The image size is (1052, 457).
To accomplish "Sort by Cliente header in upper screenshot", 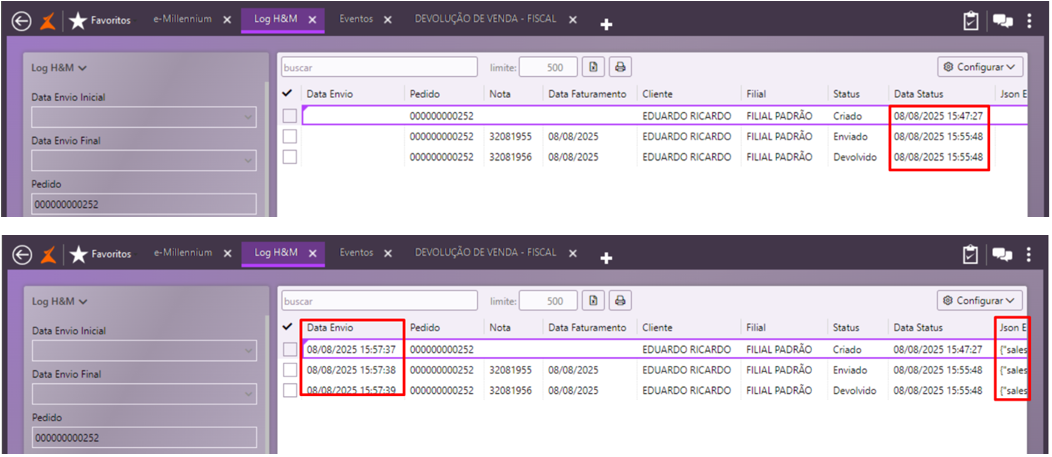I will (x=658, y=95).
